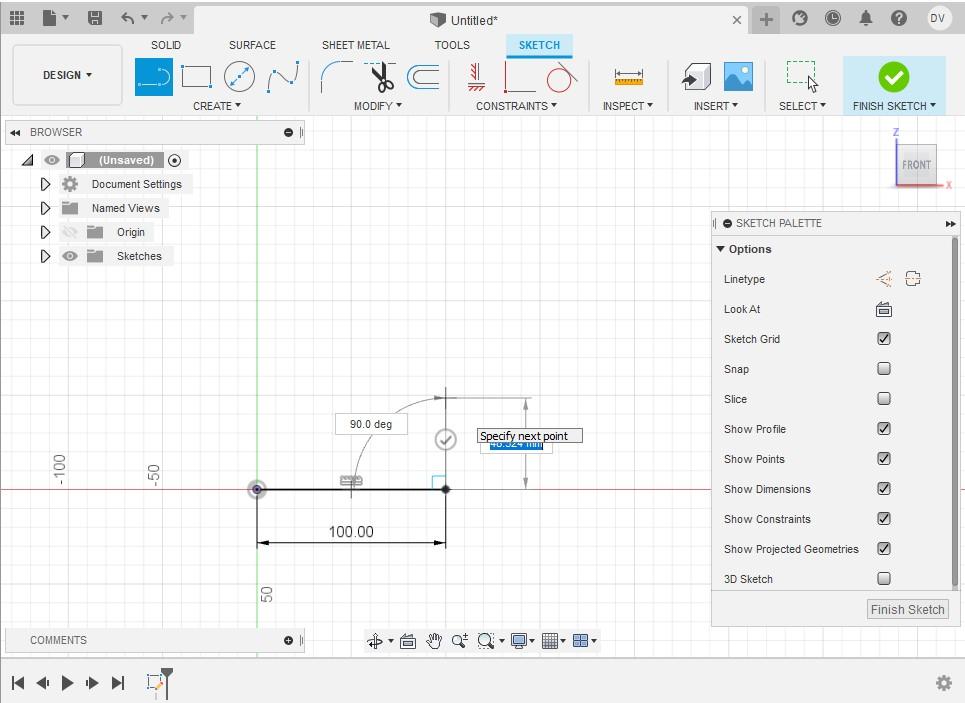The image size is (965, 703).
Task: Click the Insert Derive icon
Action: pyautogui.click(x=697, y=77)
